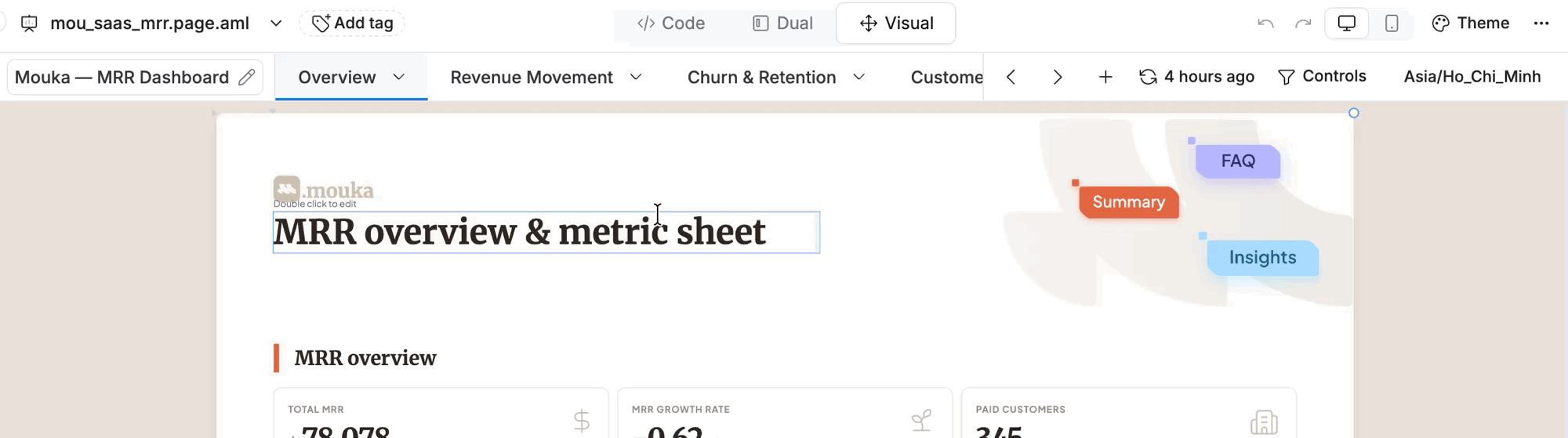Add a new tab with plus icon

pos(1105,77)
